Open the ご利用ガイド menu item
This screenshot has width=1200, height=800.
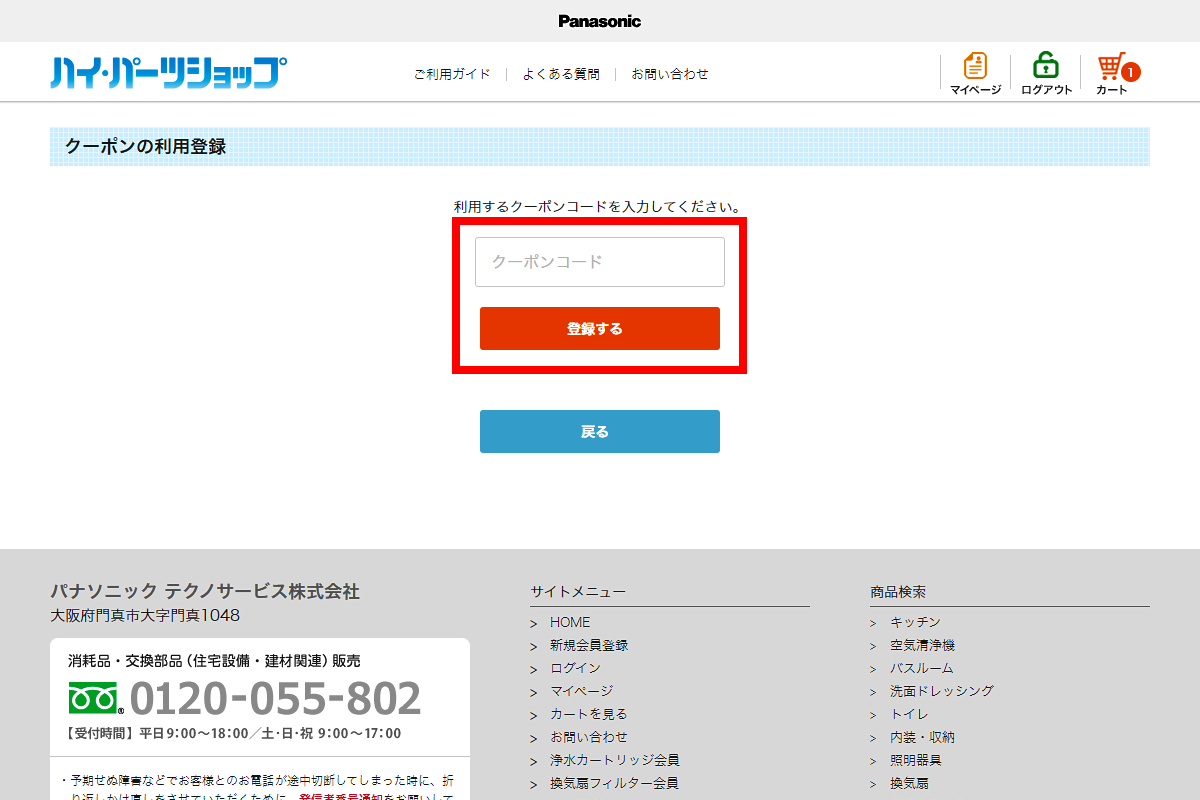pos(452,74)
